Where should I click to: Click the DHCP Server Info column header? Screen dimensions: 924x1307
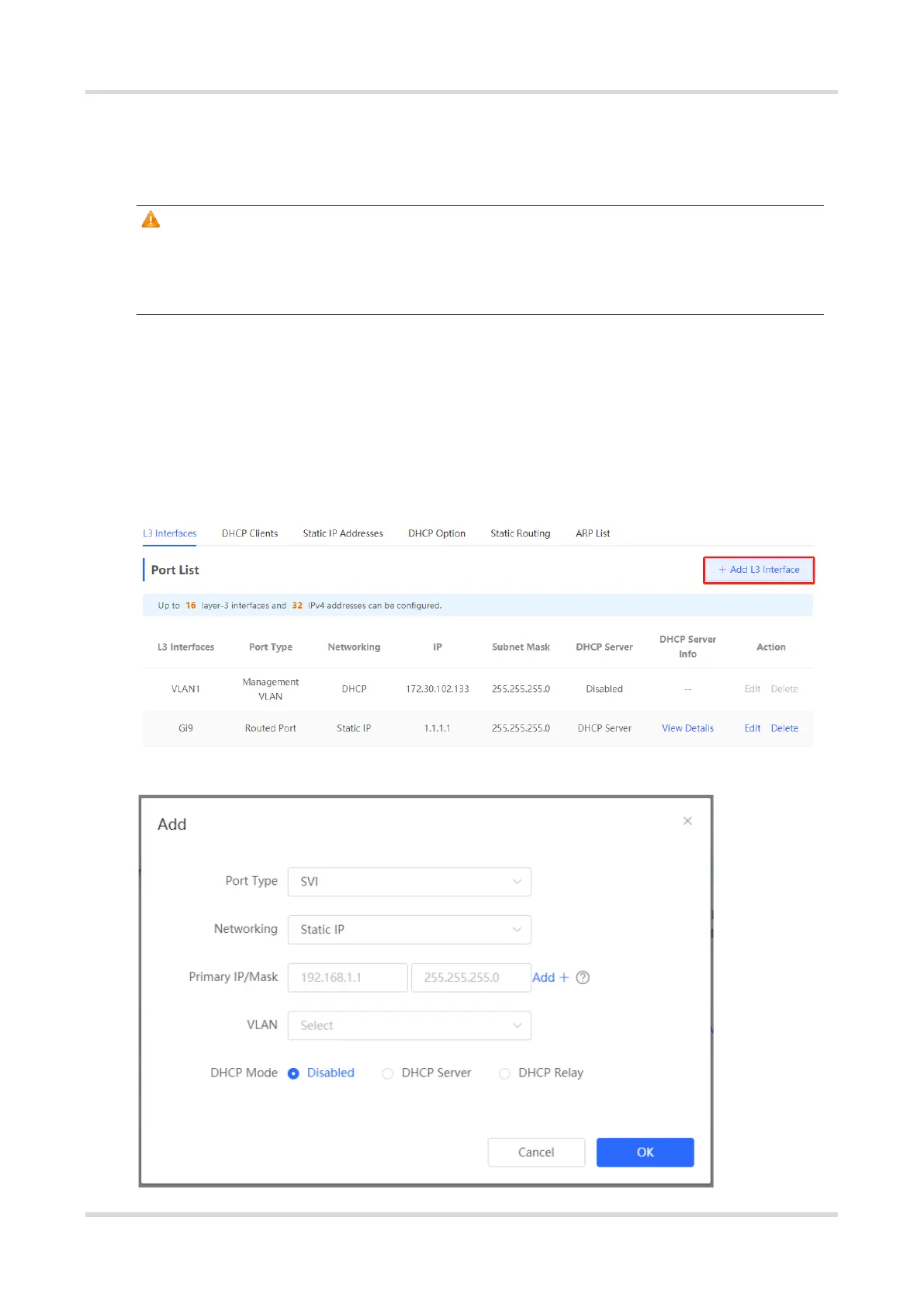click(687, 647)
